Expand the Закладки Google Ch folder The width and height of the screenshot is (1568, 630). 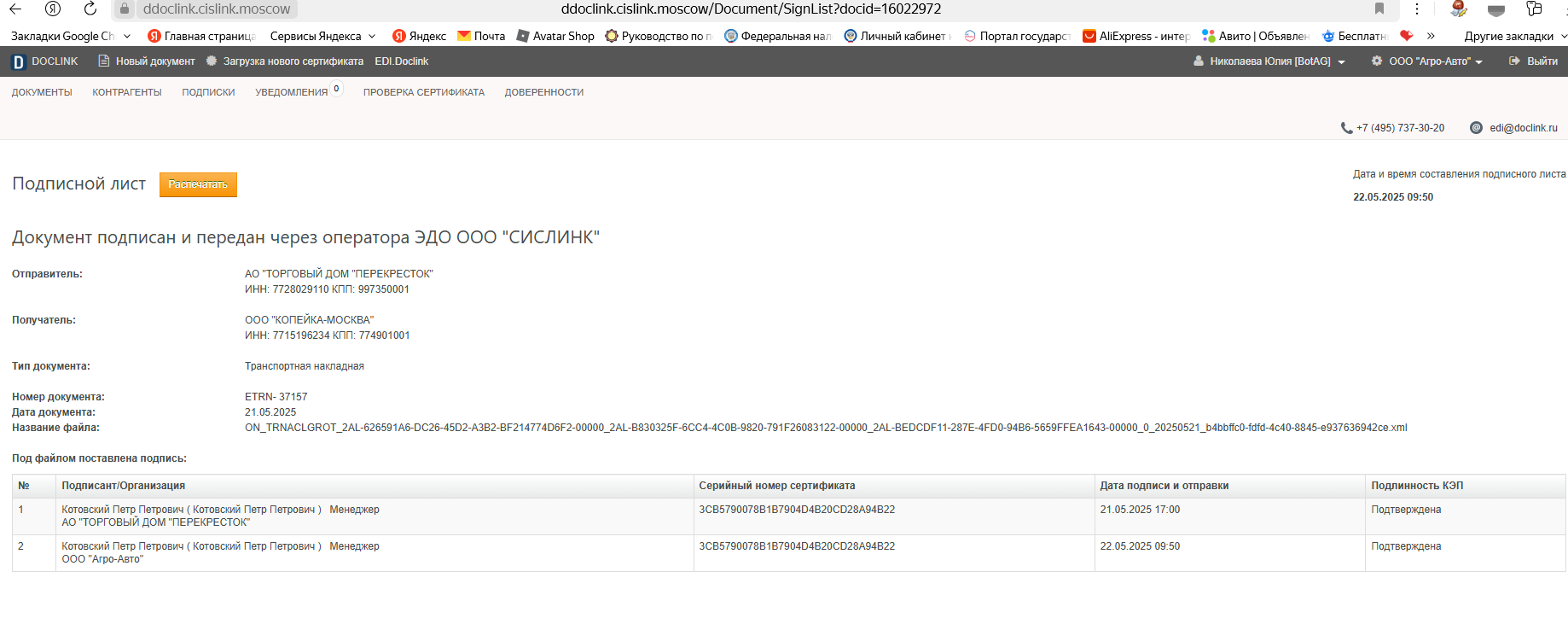(x=71, y=36)
